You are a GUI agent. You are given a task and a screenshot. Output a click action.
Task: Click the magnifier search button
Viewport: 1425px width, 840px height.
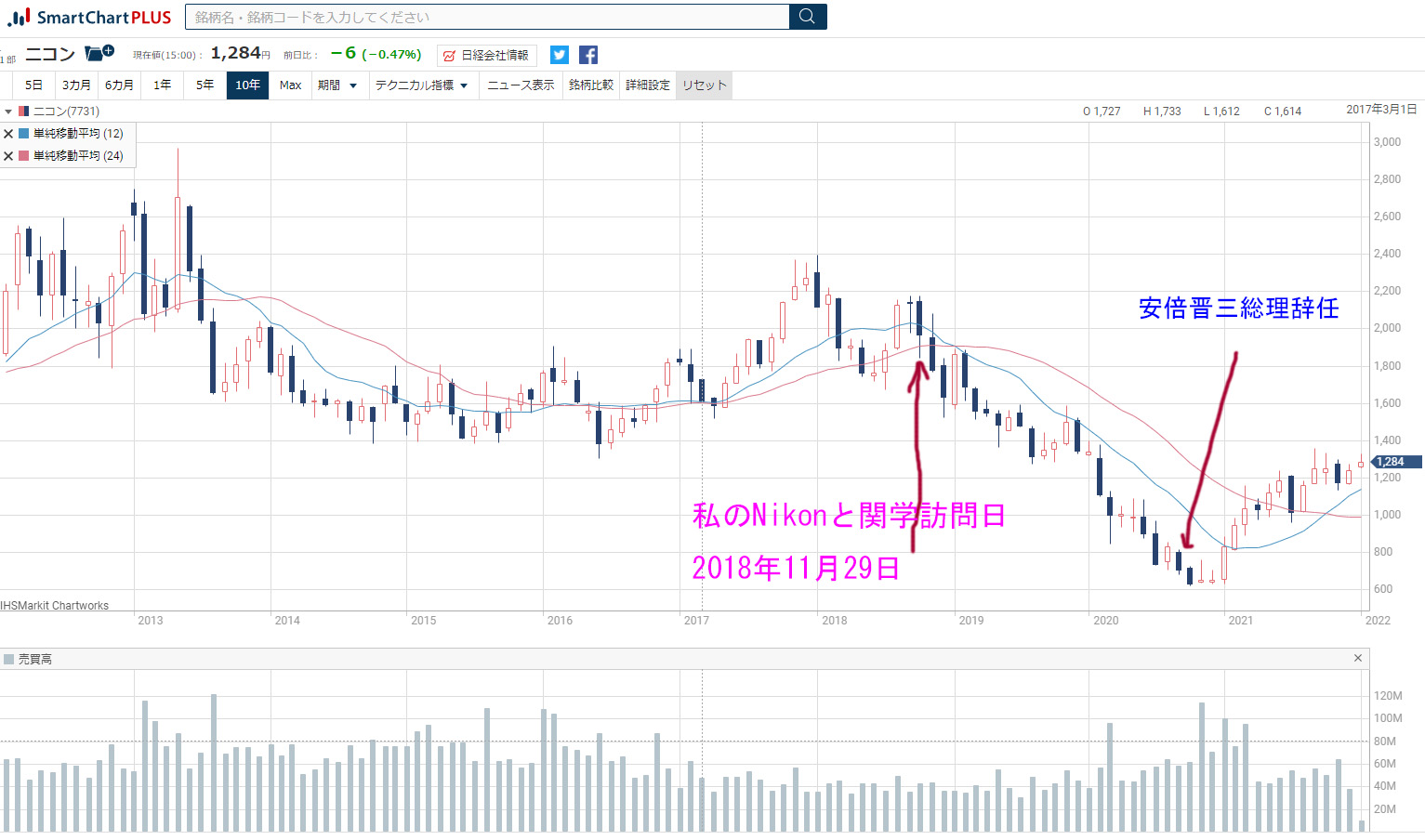pos(807,17)
